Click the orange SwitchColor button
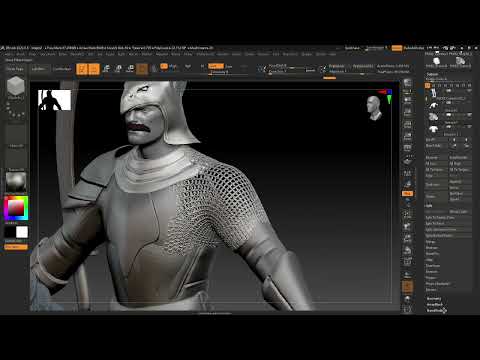The width and height of the screenshot is (480, 360). 16,247
